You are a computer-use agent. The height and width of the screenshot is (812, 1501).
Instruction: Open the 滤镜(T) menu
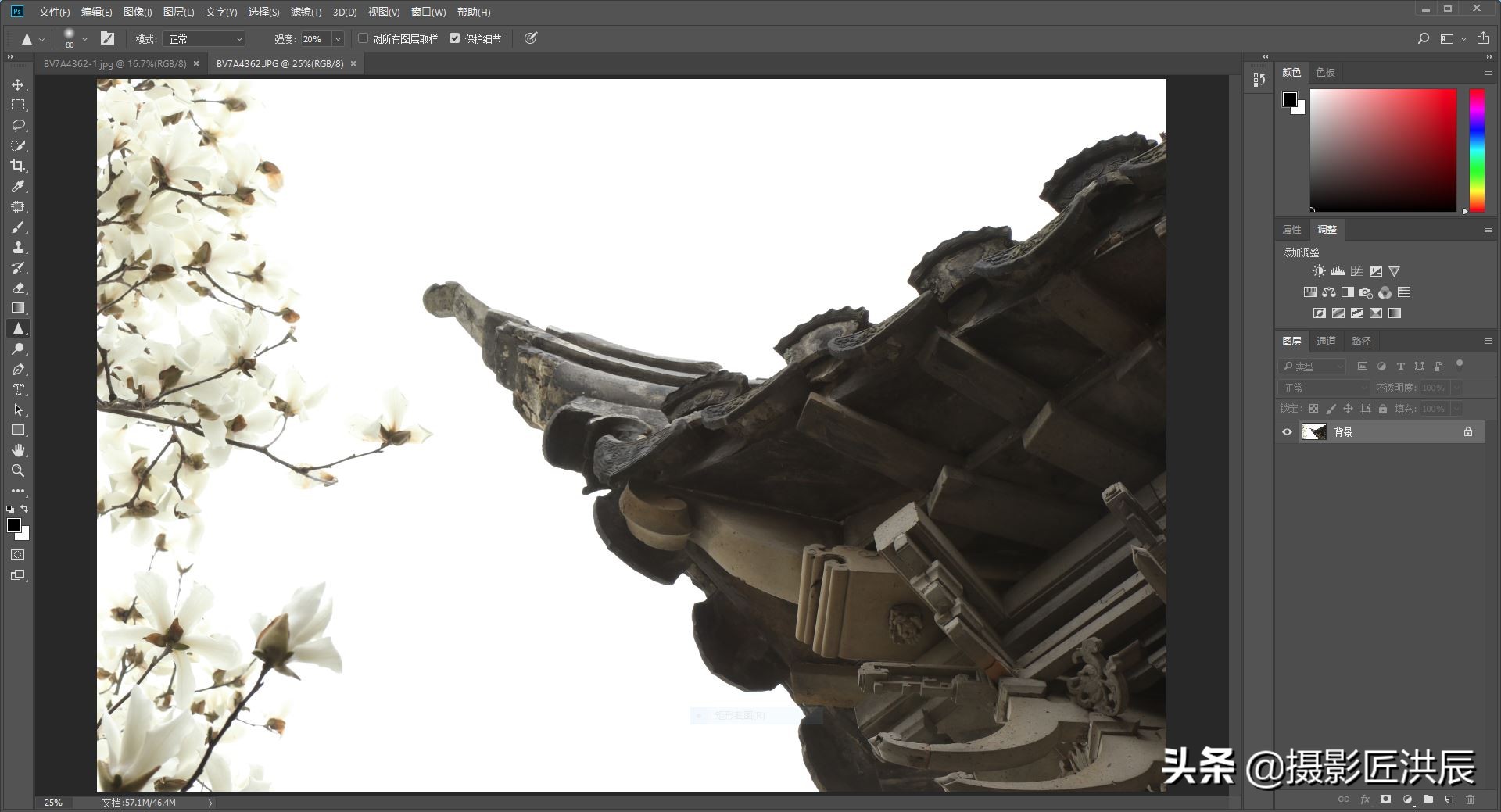click(305, 12)
